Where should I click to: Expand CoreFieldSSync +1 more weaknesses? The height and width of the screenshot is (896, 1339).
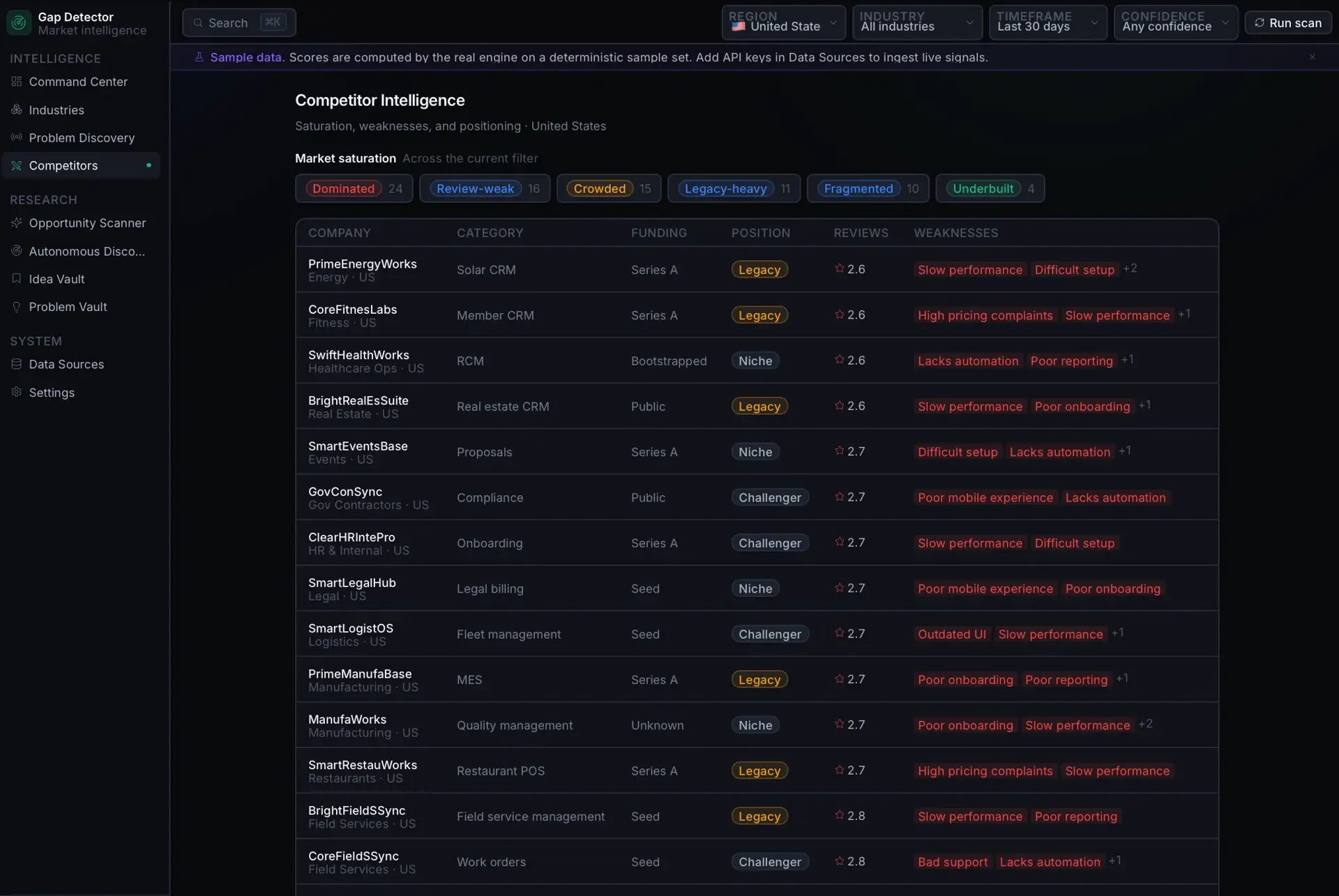point(1115,860)
